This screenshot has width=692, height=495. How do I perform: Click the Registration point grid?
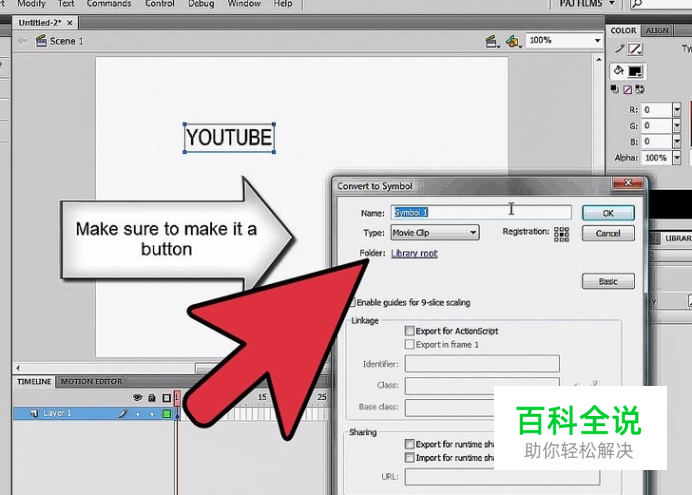coord(561,234)
